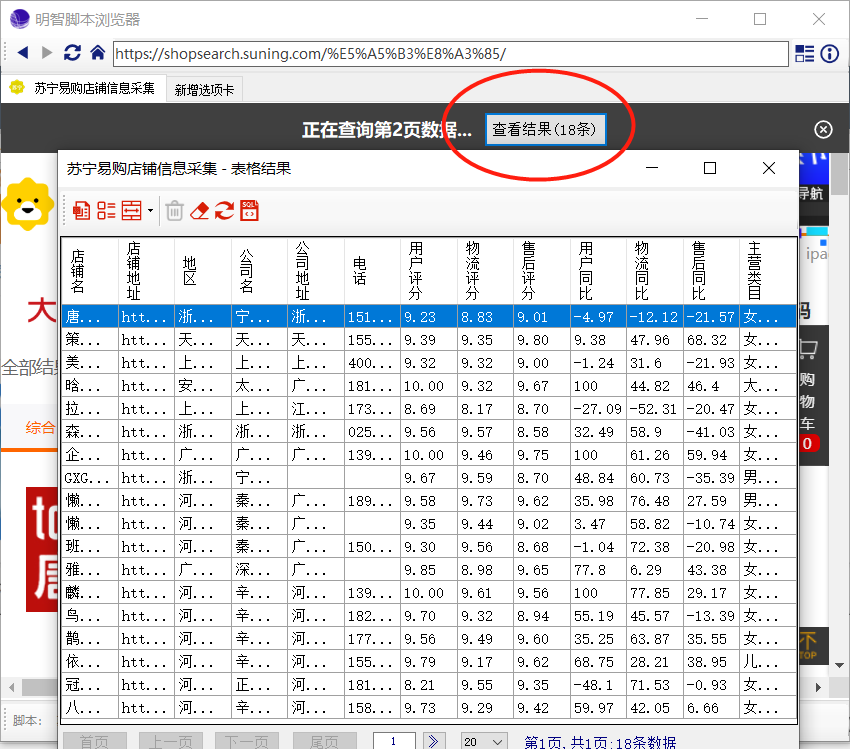The image size is (850, 749).
Task: Close the 表格结果 results window
Action: tap(769, 168)
